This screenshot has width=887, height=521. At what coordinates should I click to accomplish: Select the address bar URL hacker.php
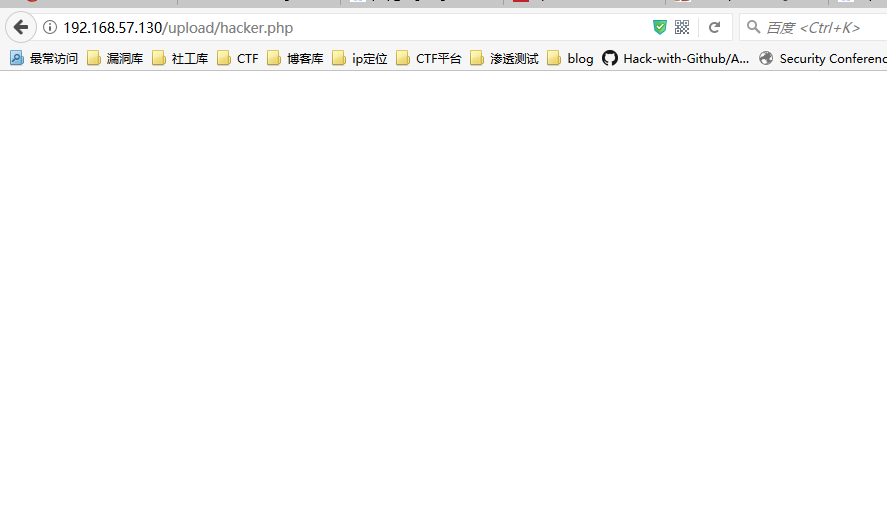[178, 28]
